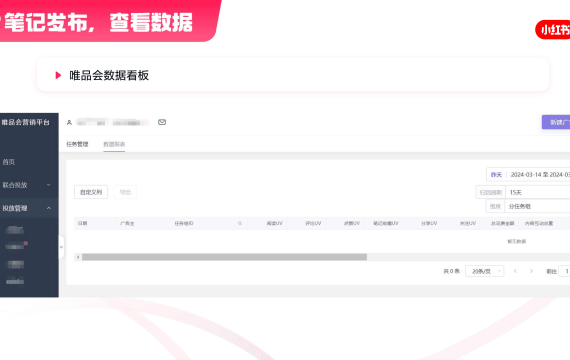Open the 2024-03-14 date range picker
This screenshot has width=570, height=360.
[x=539, y=175]
